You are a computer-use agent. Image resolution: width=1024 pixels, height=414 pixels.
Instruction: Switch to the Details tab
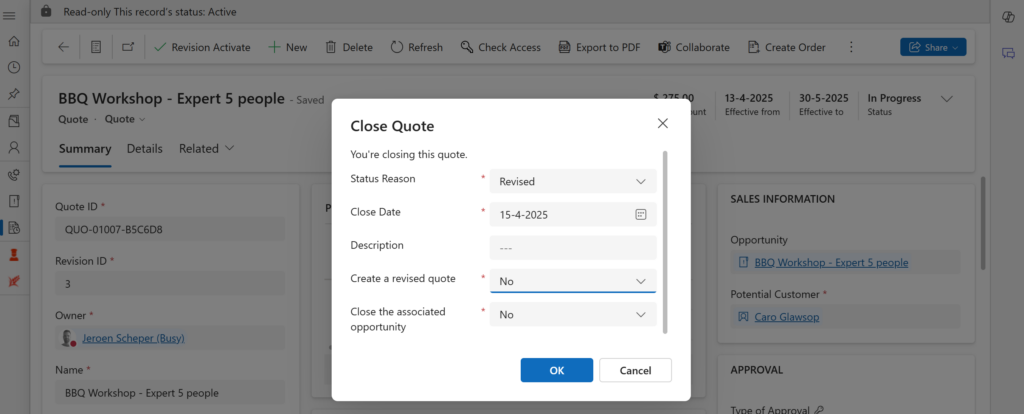click(x=144, y=148)
